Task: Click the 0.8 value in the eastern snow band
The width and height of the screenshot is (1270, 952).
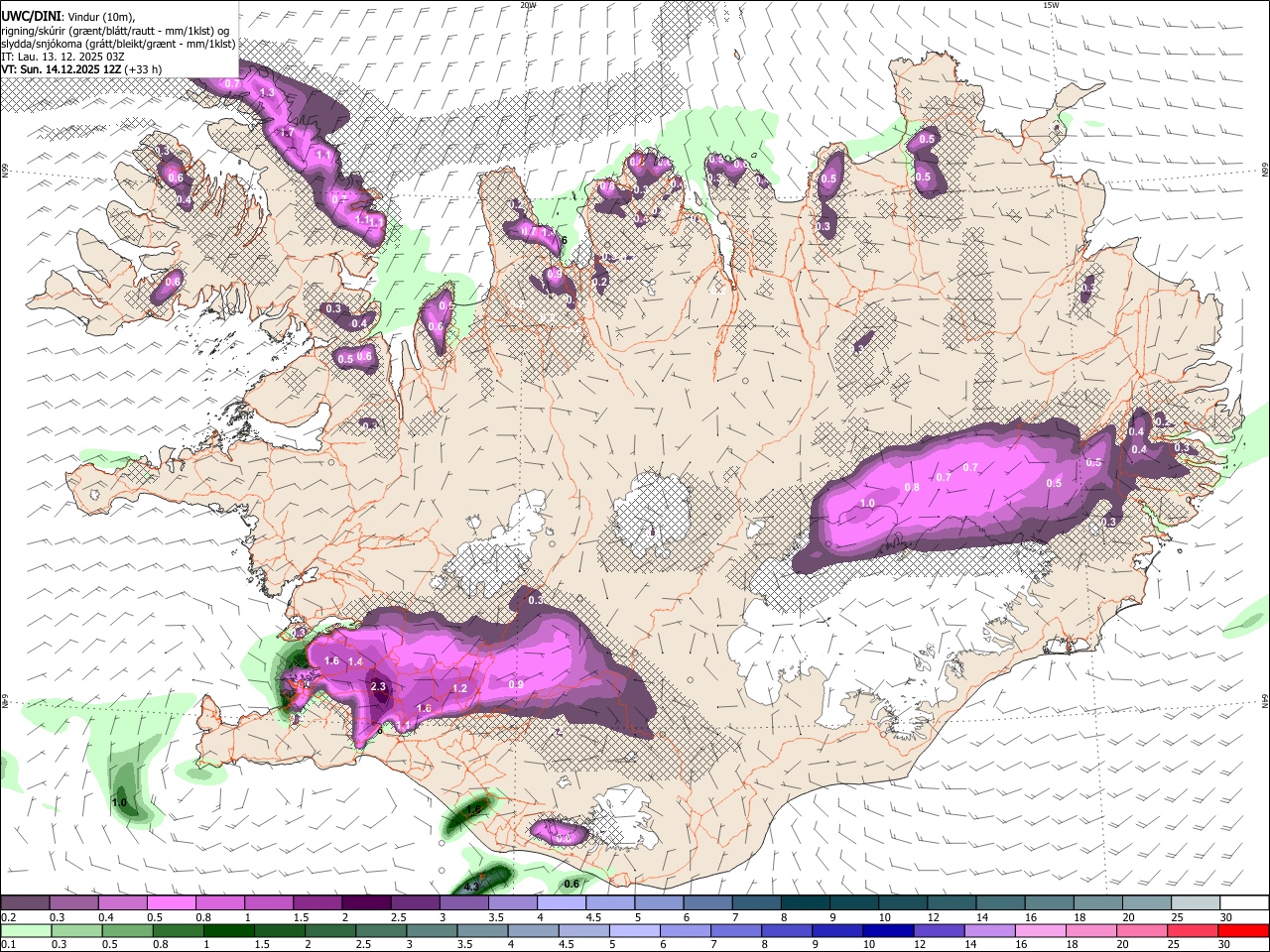Action: 912,487
